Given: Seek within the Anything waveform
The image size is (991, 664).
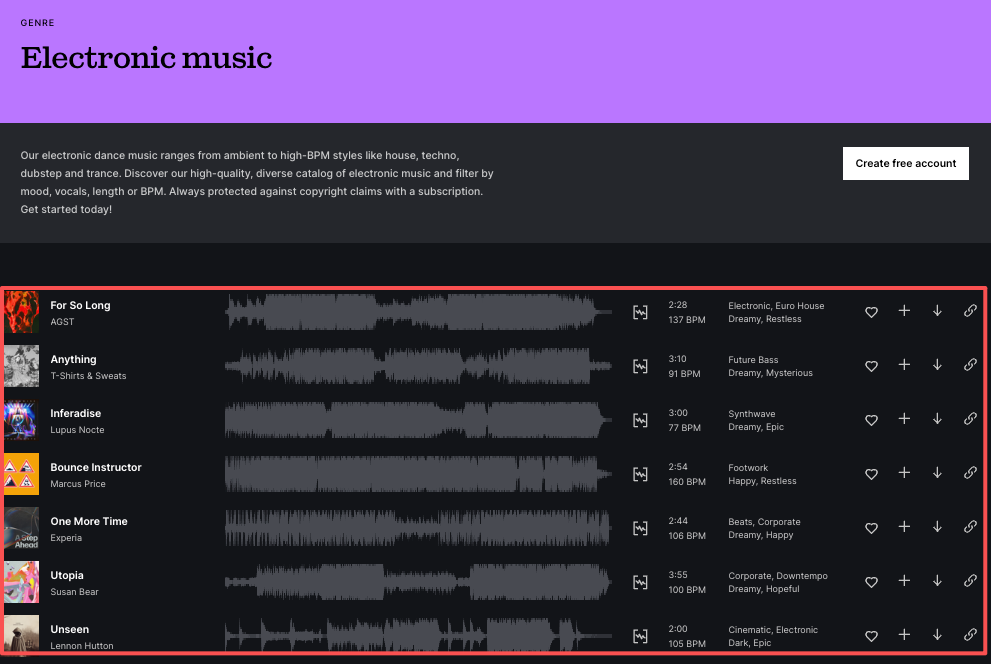Looking at the screenshot, I should [418, 366].
